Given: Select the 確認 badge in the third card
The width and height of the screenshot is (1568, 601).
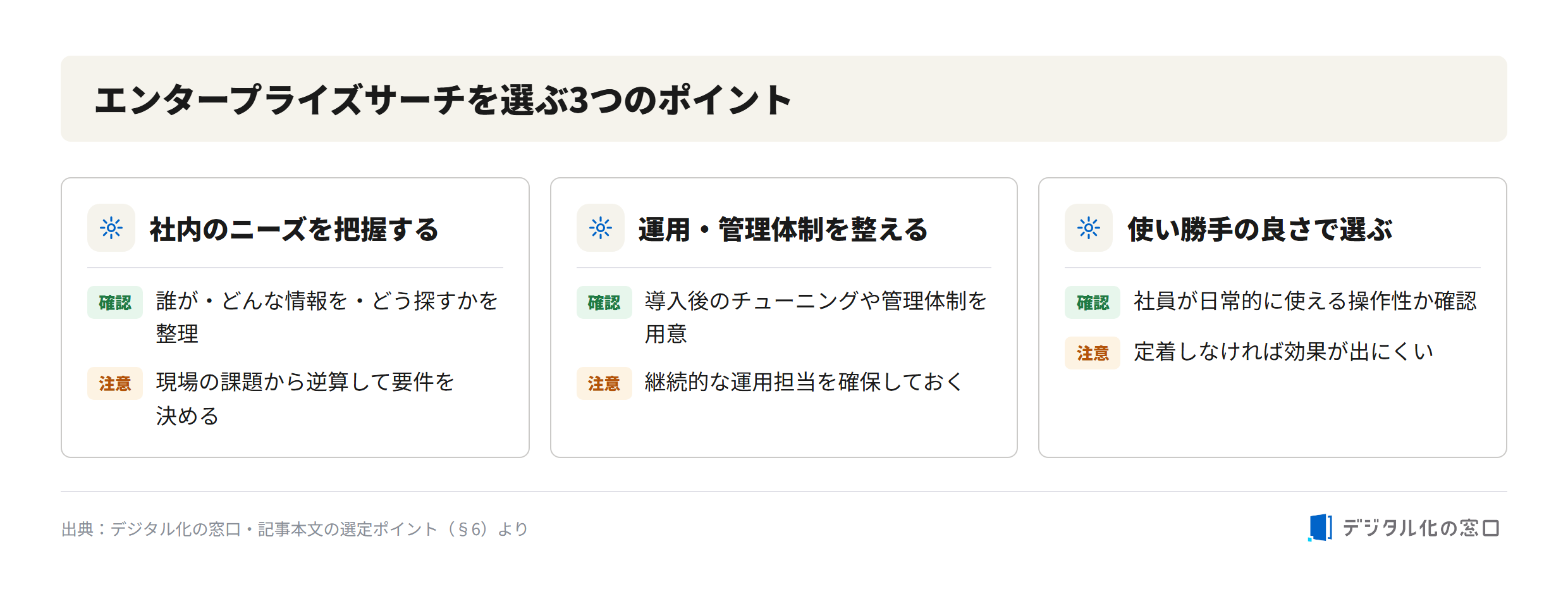Looking at the screenshot, I should [x=1093, y=302].
